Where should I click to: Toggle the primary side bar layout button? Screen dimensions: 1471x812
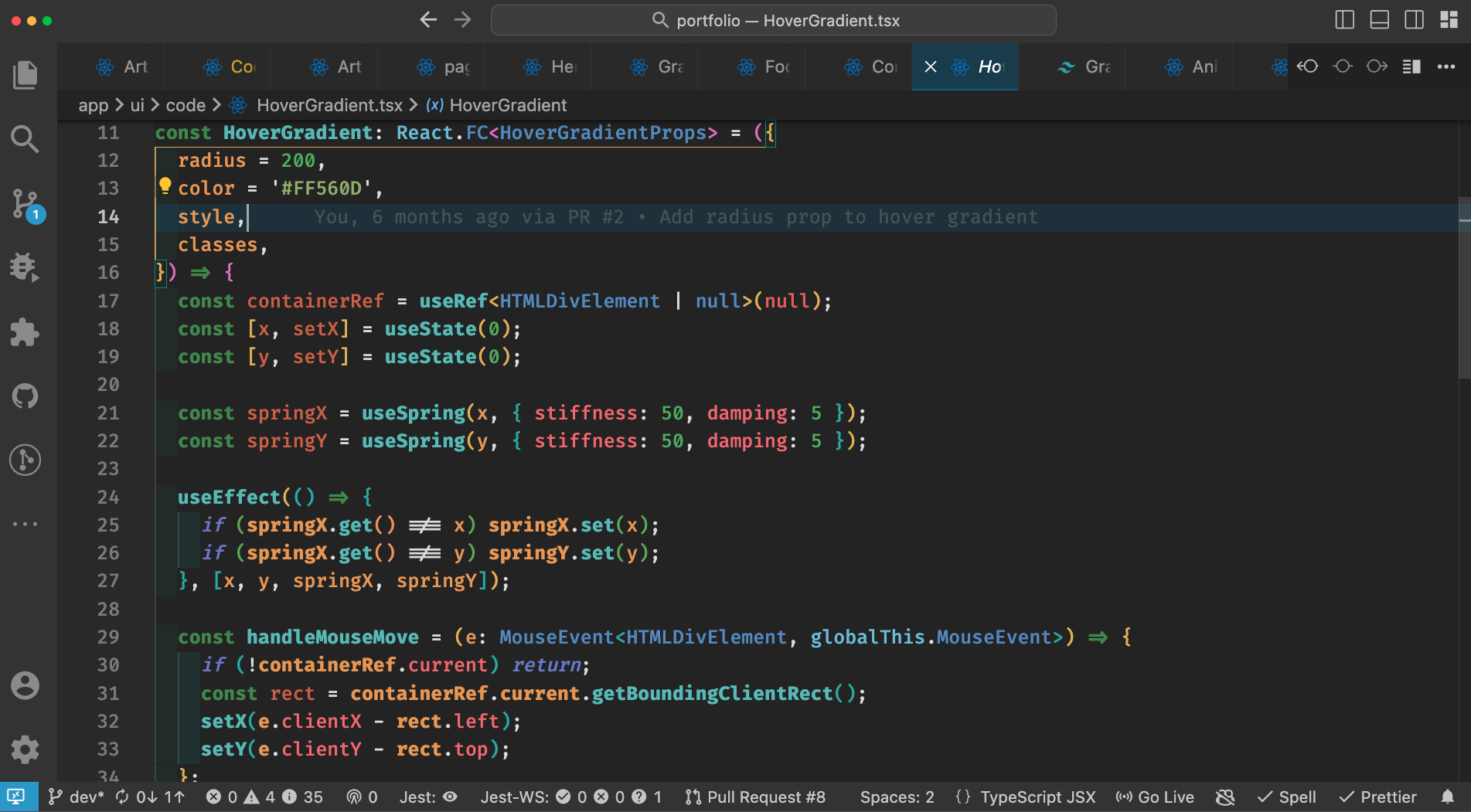click(1344, 20)
